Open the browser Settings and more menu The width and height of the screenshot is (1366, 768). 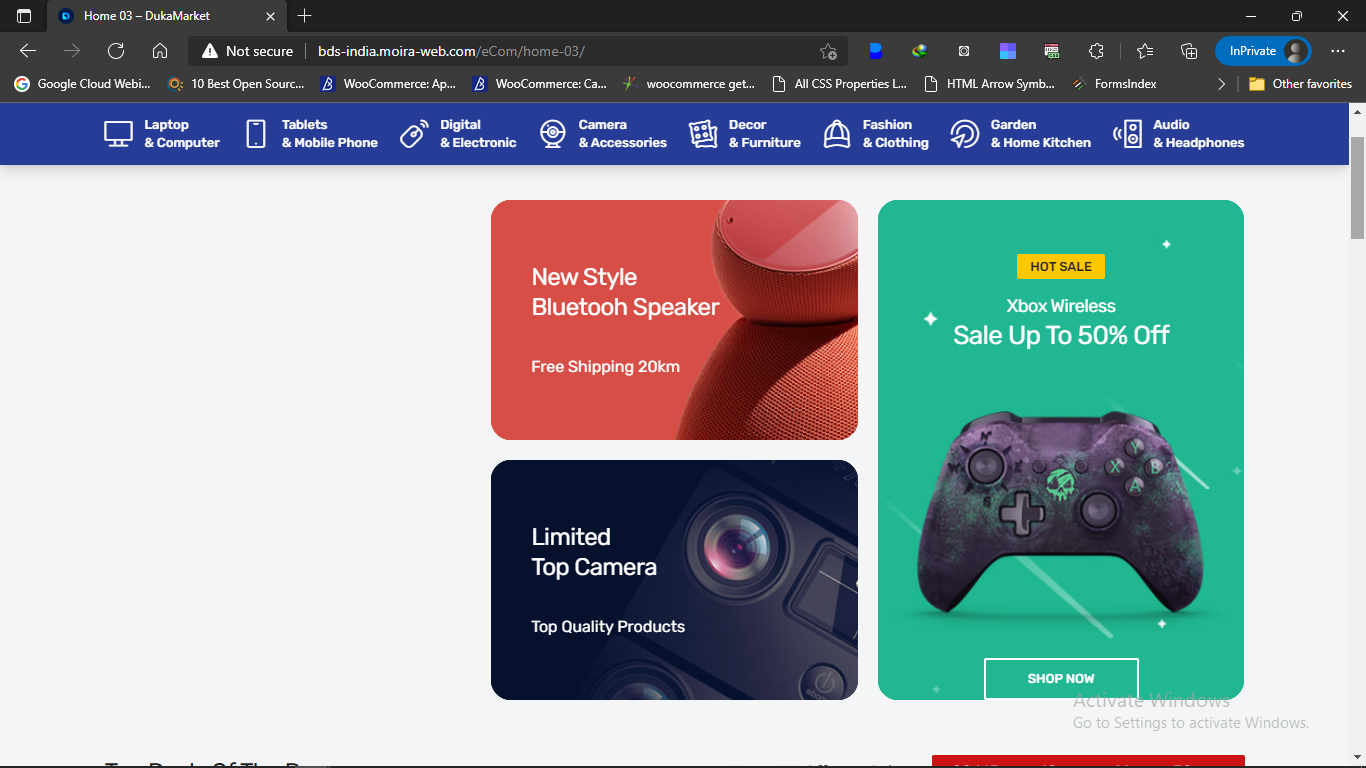pyautogui.click(x=1338, y=51)
